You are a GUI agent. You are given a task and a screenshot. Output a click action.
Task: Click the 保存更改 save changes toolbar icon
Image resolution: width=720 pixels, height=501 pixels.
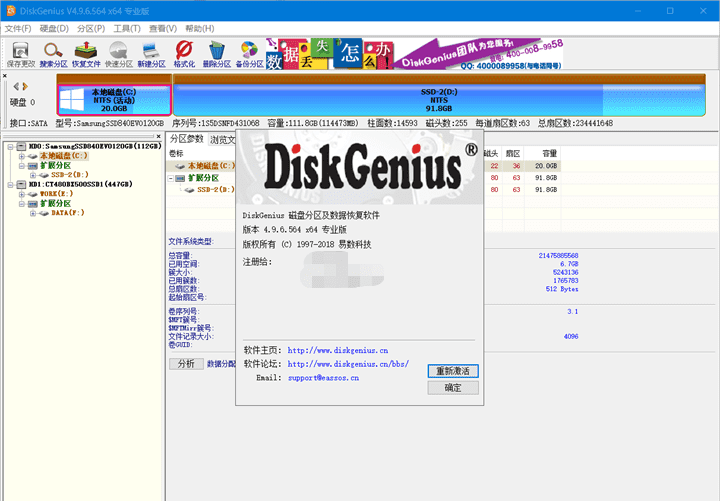tap(20, 55)
